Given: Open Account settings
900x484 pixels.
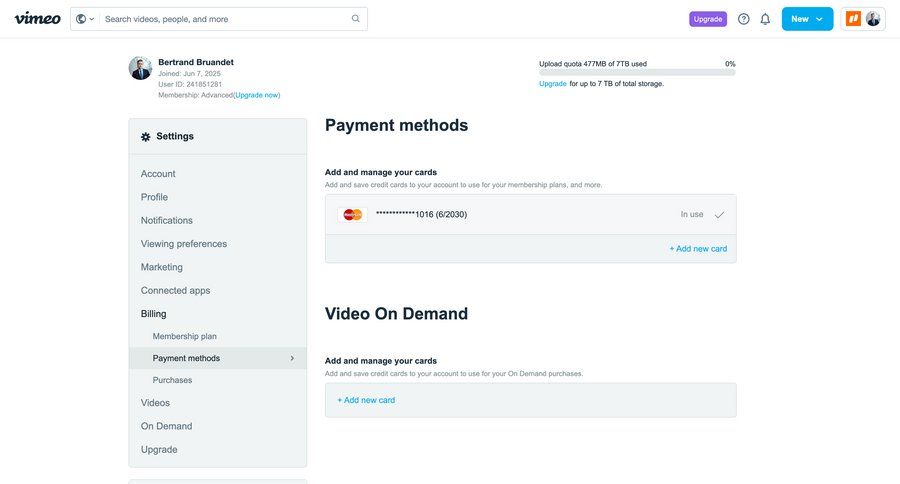Looking at the screenshot, I should [158, 173].
